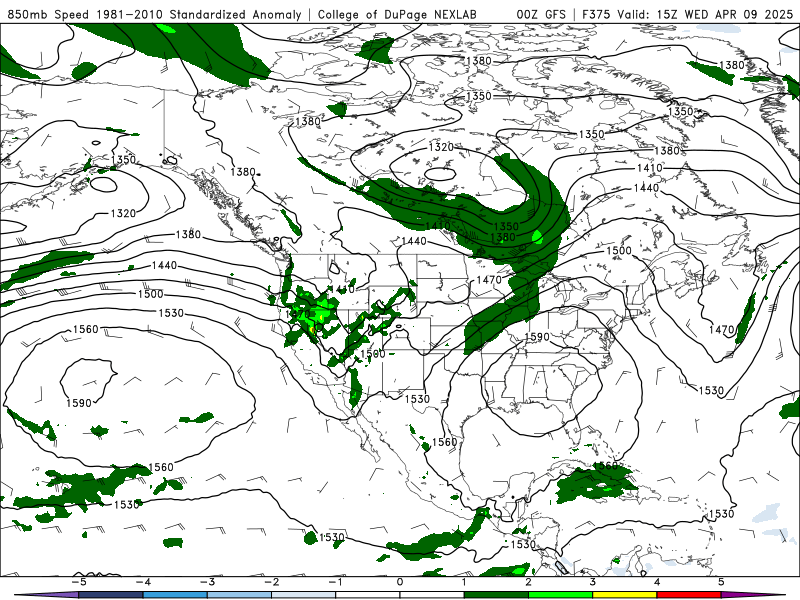Click the 'College of DuPage NEXLAB' header text
Image resolution: width=800 pixels, height=600 pixels.
pos(397,14)
